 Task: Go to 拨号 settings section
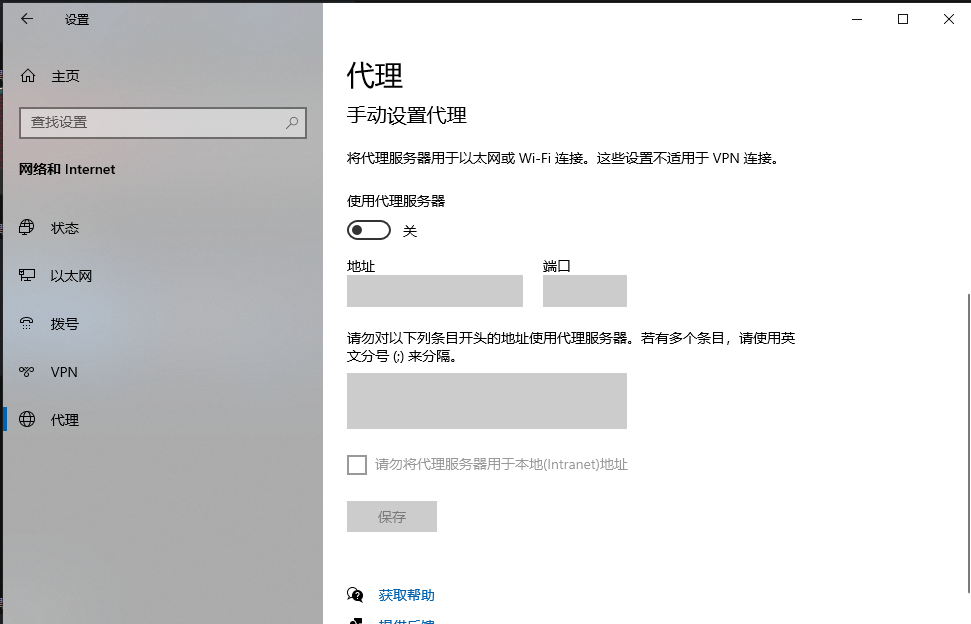pyautogui.click(x=65, y=324)
